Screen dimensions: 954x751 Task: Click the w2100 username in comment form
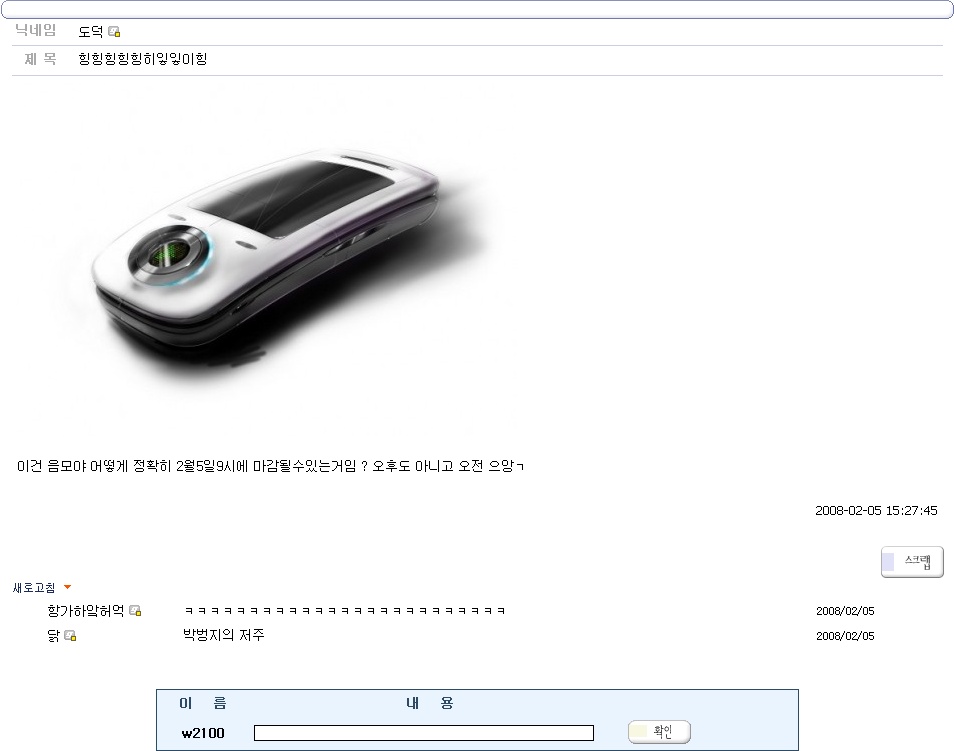[x=203, y=733]
